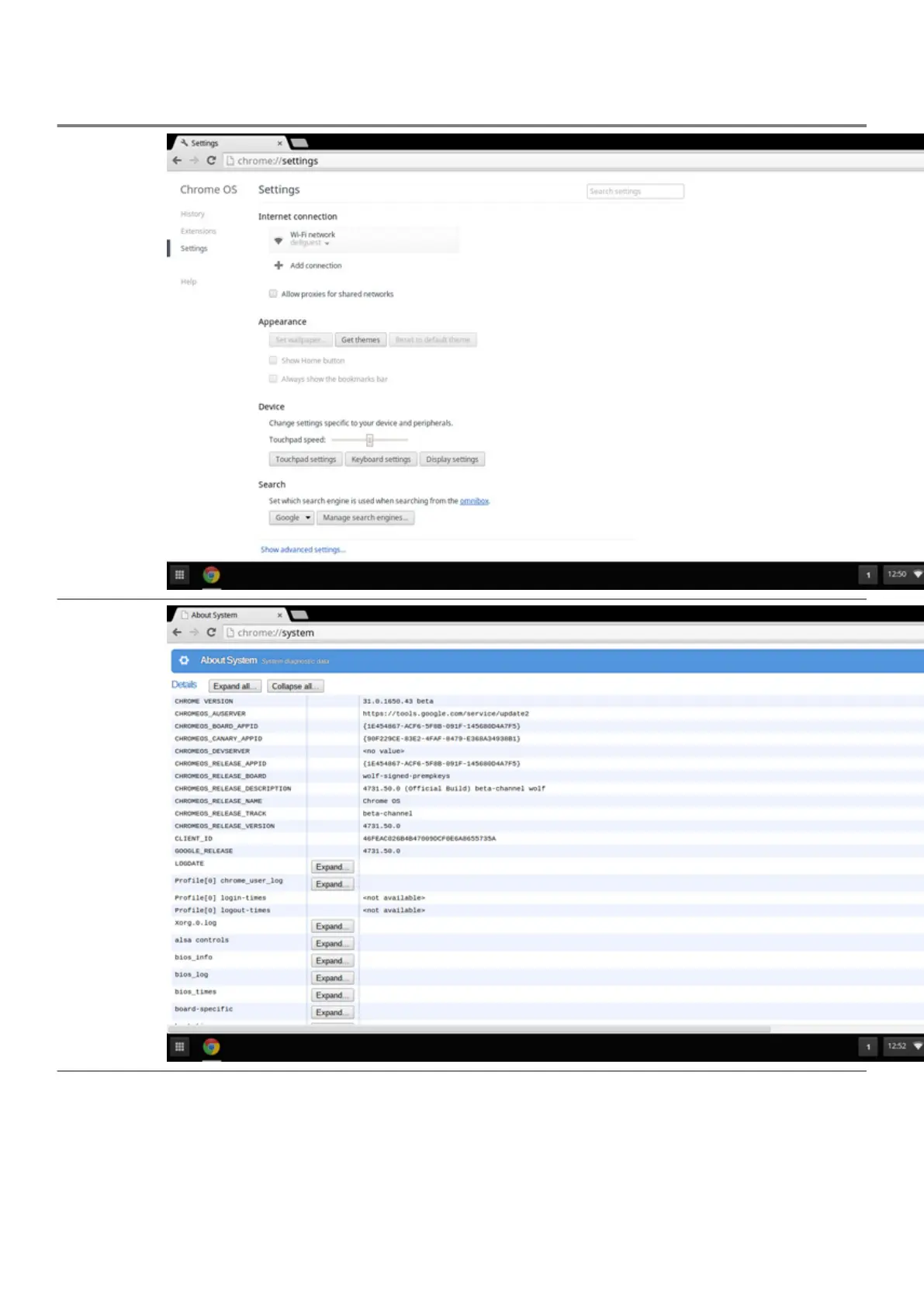Click the 12:50 clock in status tray
The width and height of the screenshot is (924, 1307).
pos(897,574)
